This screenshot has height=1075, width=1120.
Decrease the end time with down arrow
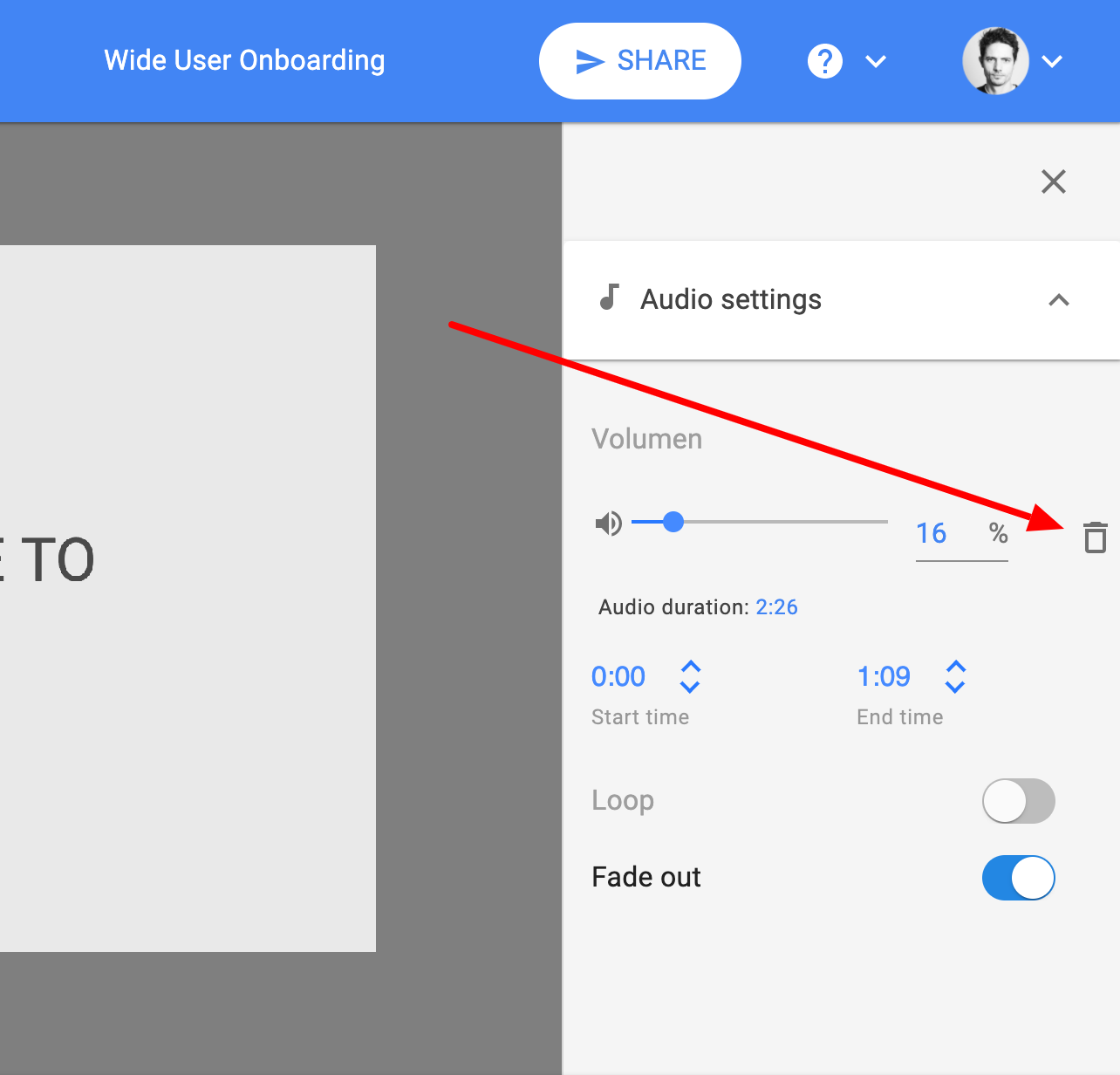coord(955,688)
